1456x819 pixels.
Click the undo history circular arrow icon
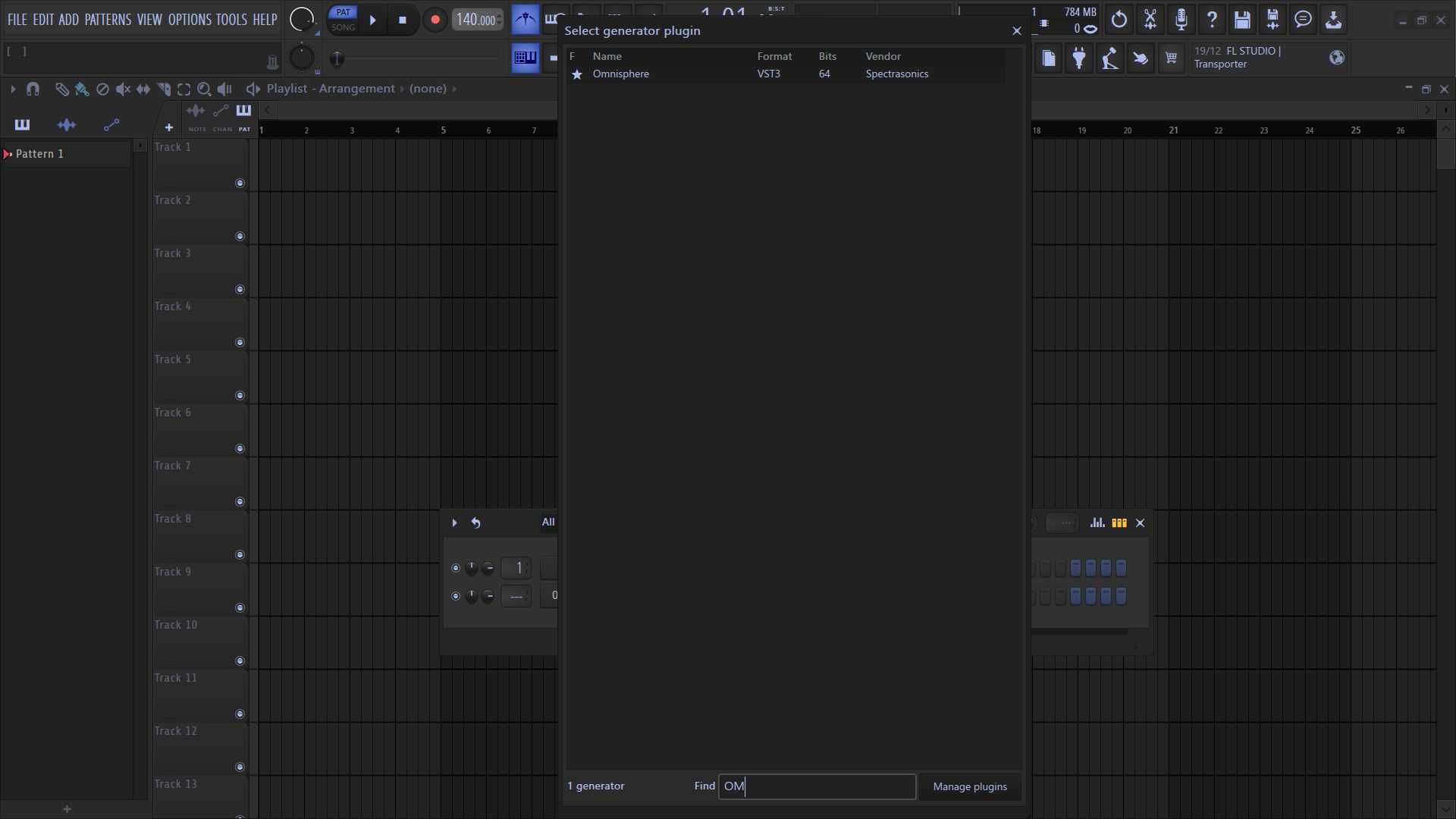1119,20
